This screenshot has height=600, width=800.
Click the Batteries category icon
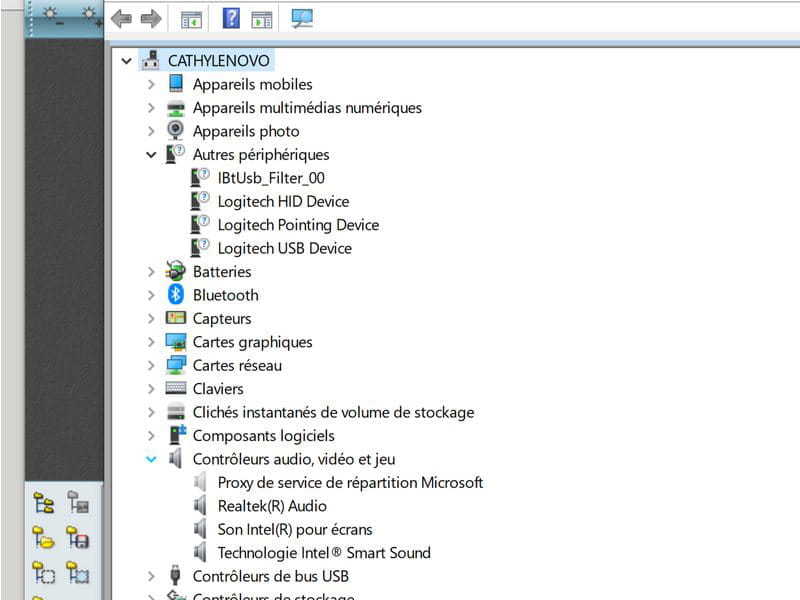tap(176, 271)
